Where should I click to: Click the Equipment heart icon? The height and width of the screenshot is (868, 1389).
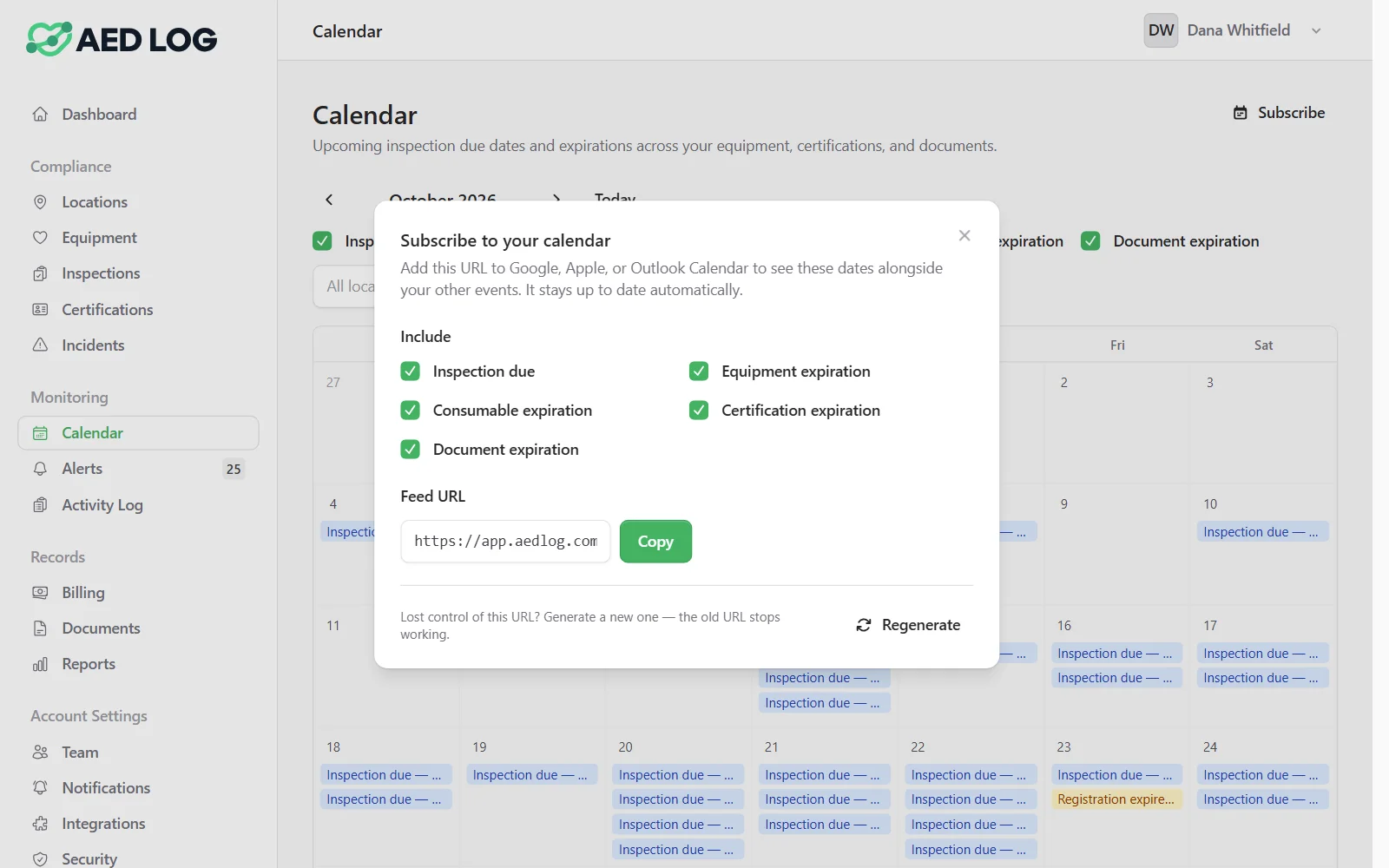pos(40,238)
